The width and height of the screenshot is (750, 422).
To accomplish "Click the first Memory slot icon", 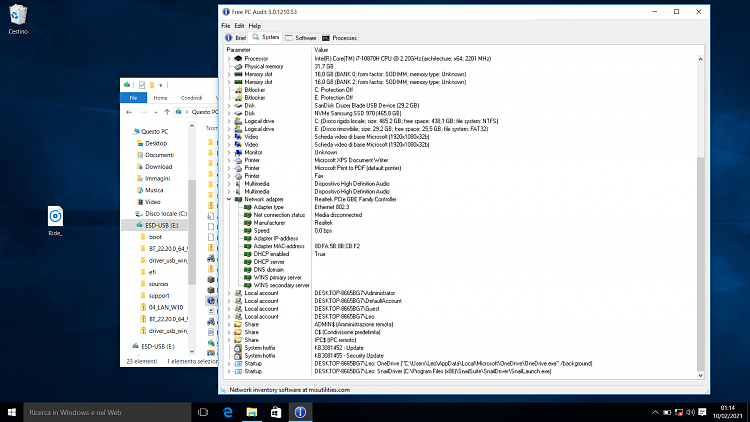I will click(238, 75).
